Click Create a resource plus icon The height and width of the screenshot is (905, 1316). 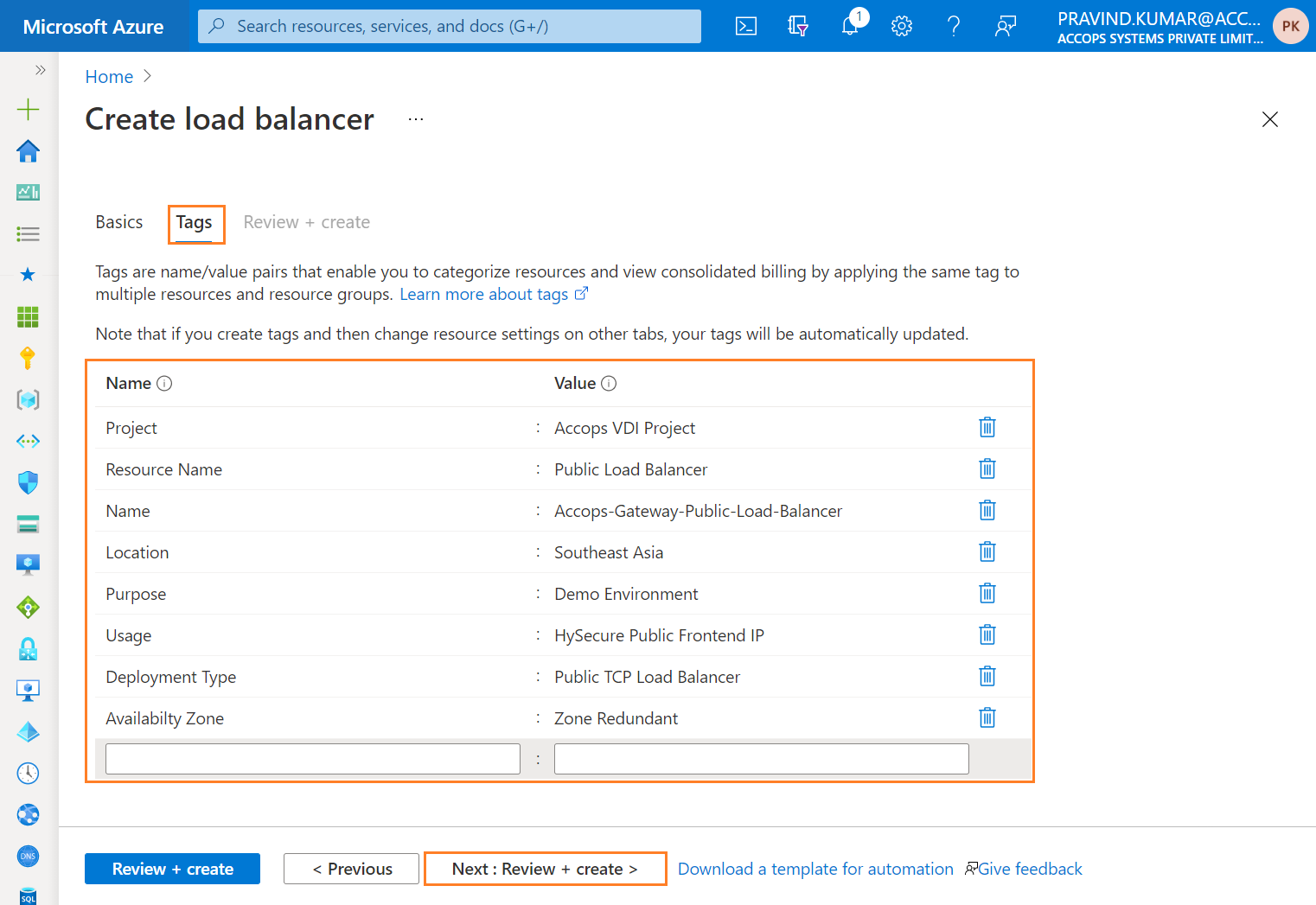point(29,109)
